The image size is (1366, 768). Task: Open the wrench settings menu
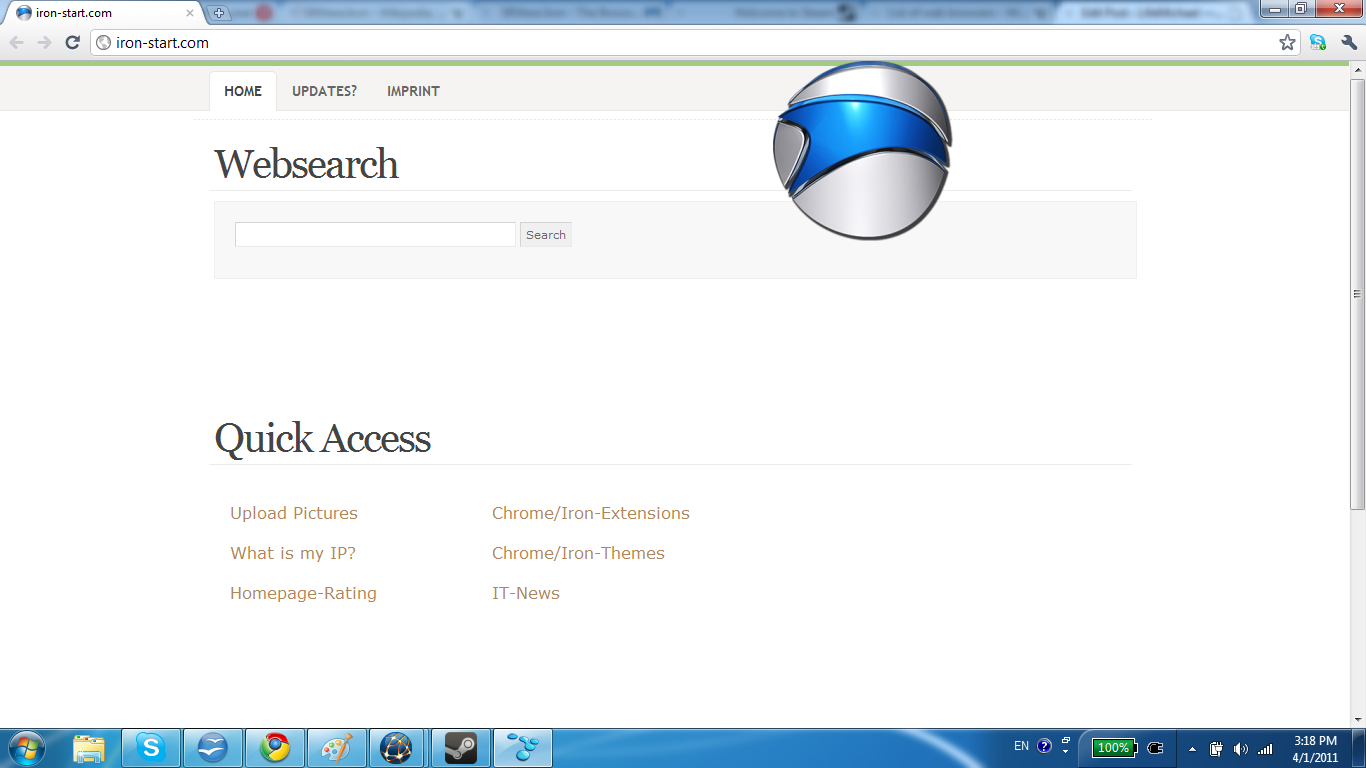point(1349,43)
